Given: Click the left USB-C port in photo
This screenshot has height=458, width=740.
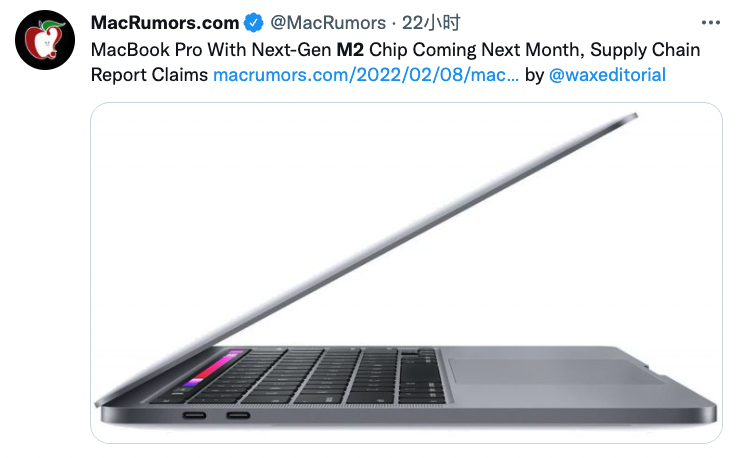Looking at the screenshot, I should pos(194,416).
